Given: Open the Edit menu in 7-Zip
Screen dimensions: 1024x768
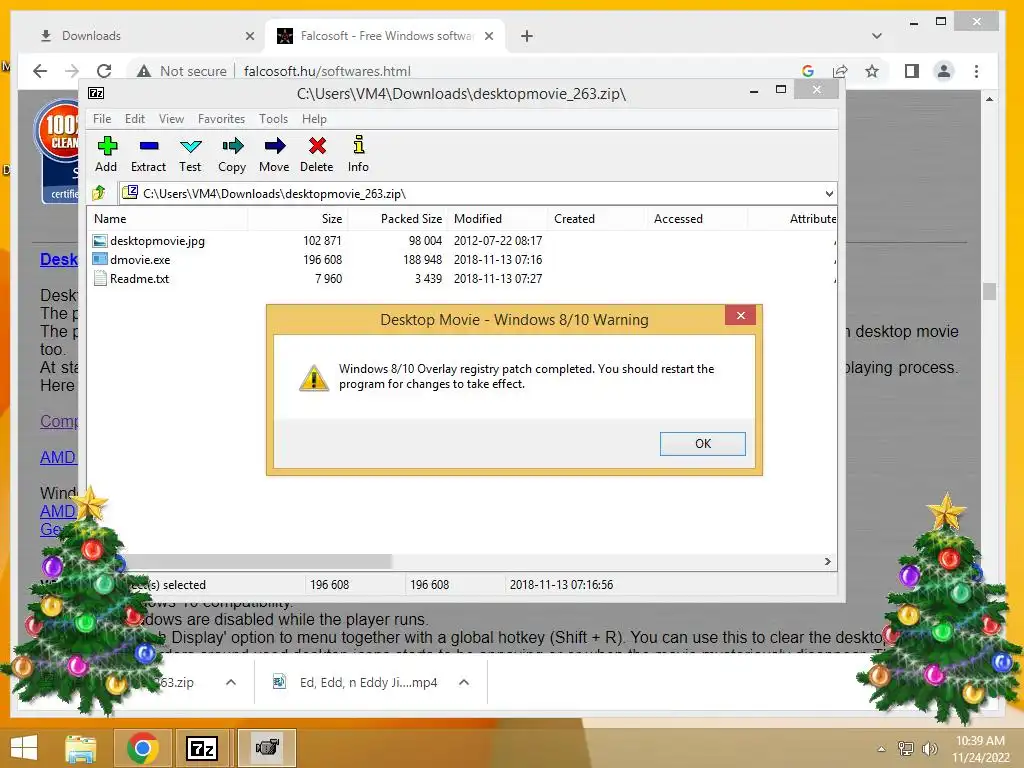Looking at the screenshot, I should click(135, 119).
